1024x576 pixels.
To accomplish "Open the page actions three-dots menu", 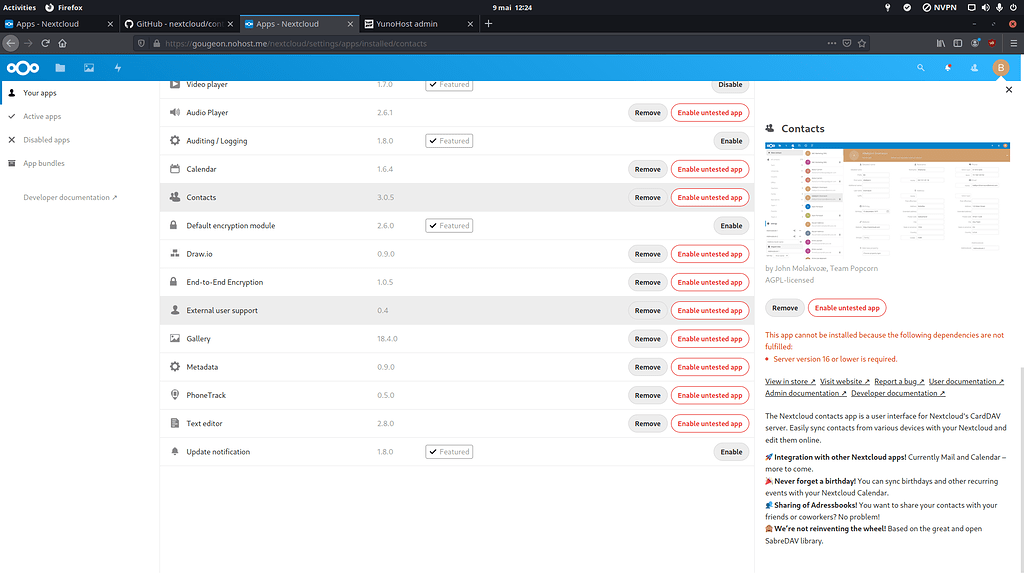I will 831,43.
